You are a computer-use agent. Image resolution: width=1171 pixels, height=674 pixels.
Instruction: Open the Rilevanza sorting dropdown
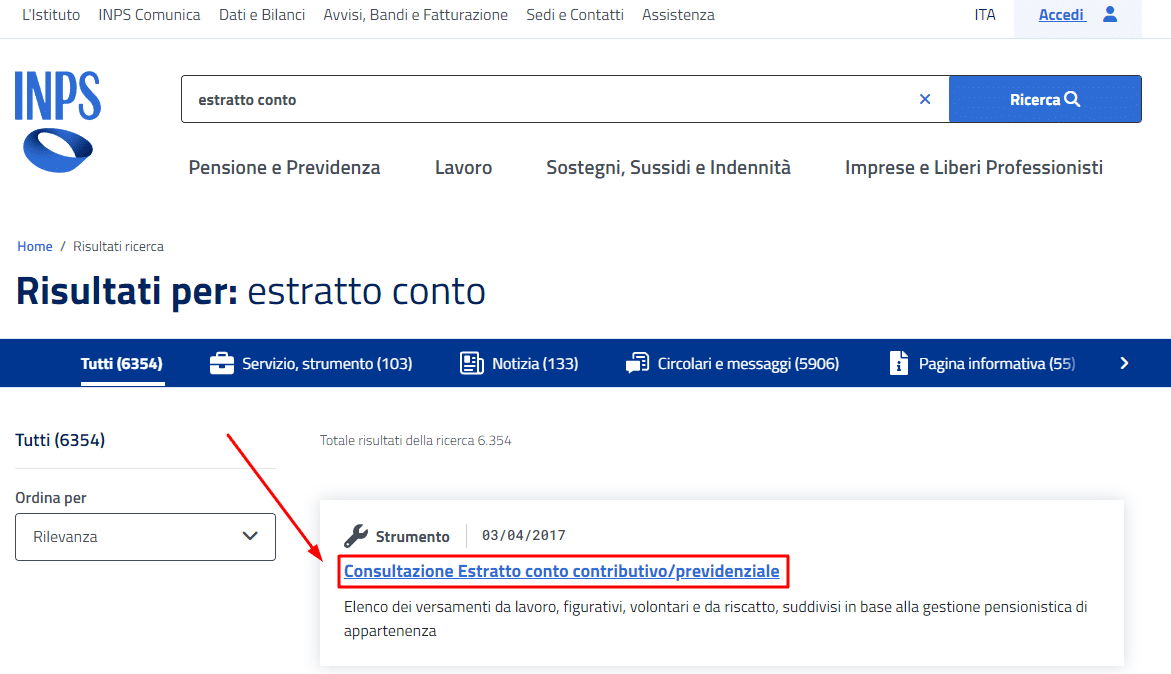tap(145, 537)
